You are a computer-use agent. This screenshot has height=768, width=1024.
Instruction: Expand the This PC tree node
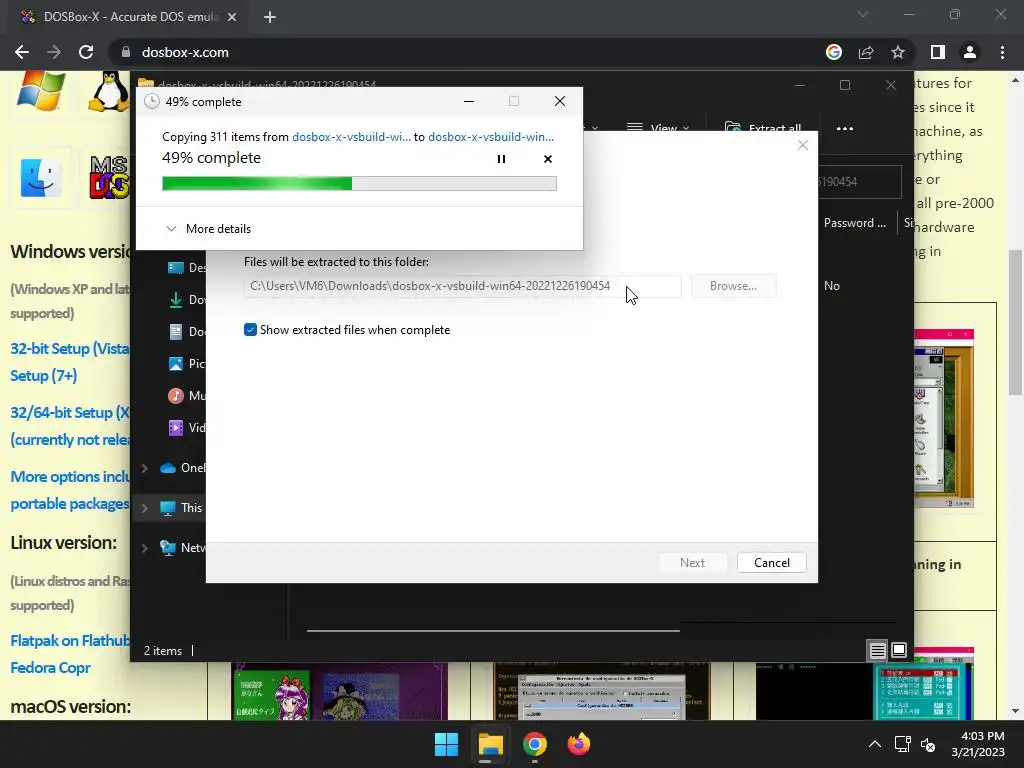[x=145, y=508]
